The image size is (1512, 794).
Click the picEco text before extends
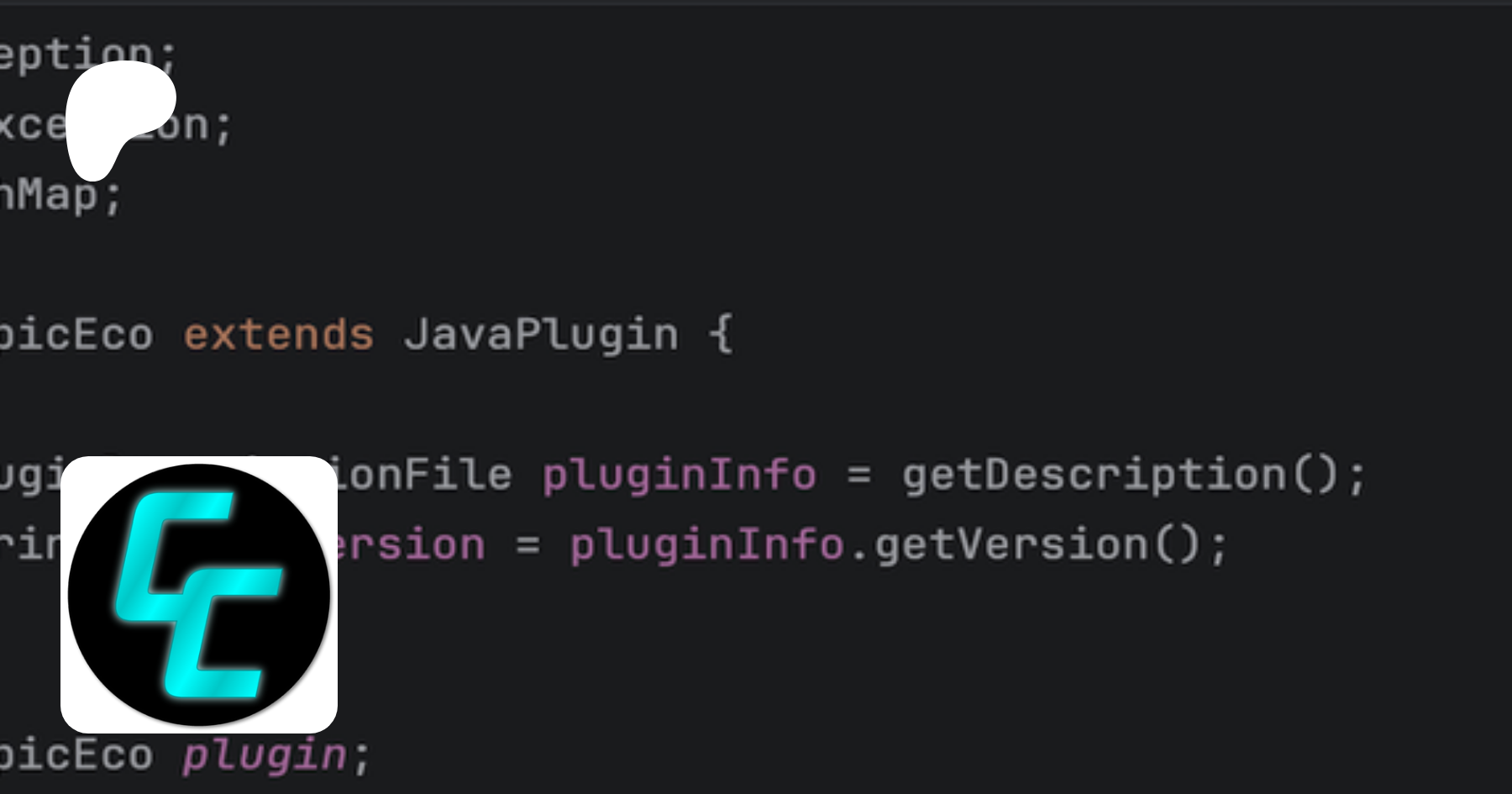tap(76, 334)
